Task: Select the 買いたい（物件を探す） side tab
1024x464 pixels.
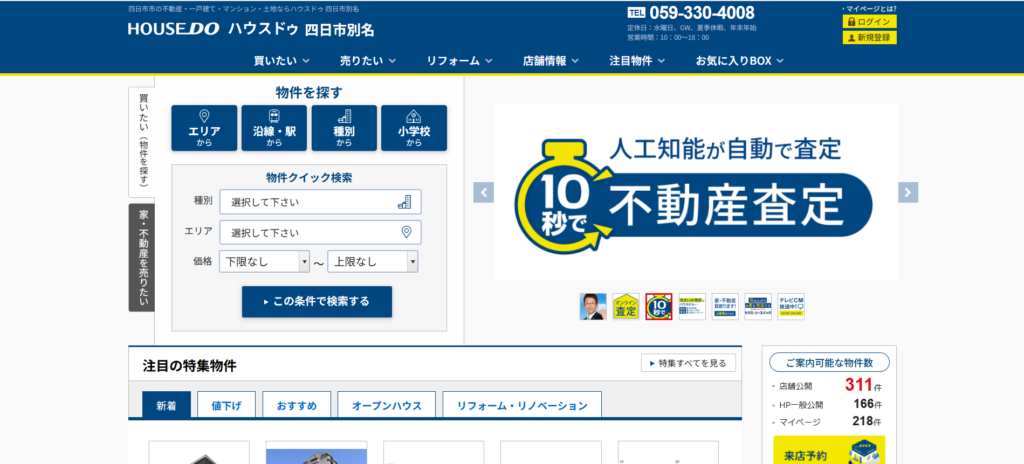Action: pyautogui.click(x=142, y=142)
